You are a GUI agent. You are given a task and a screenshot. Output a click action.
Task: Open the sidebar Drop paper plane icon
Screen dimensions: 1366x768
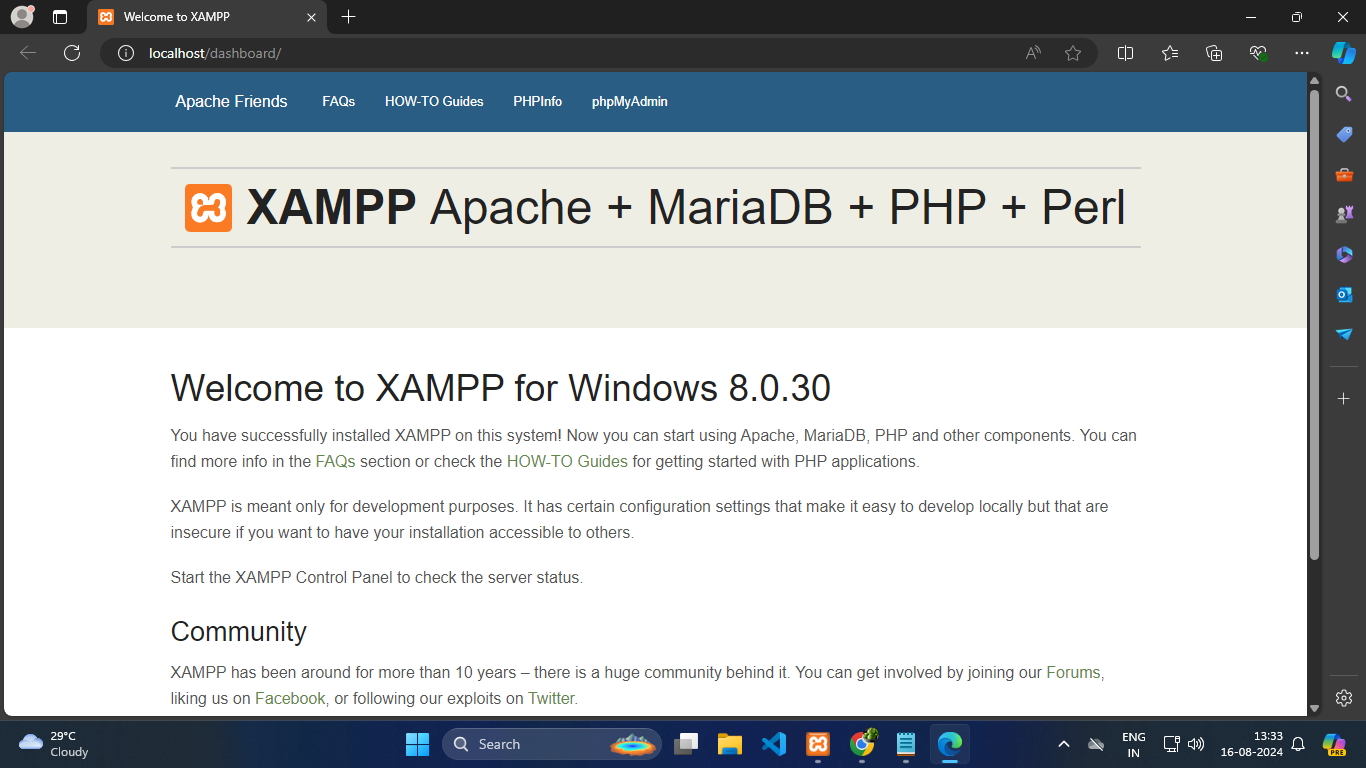click(1344, 334)
